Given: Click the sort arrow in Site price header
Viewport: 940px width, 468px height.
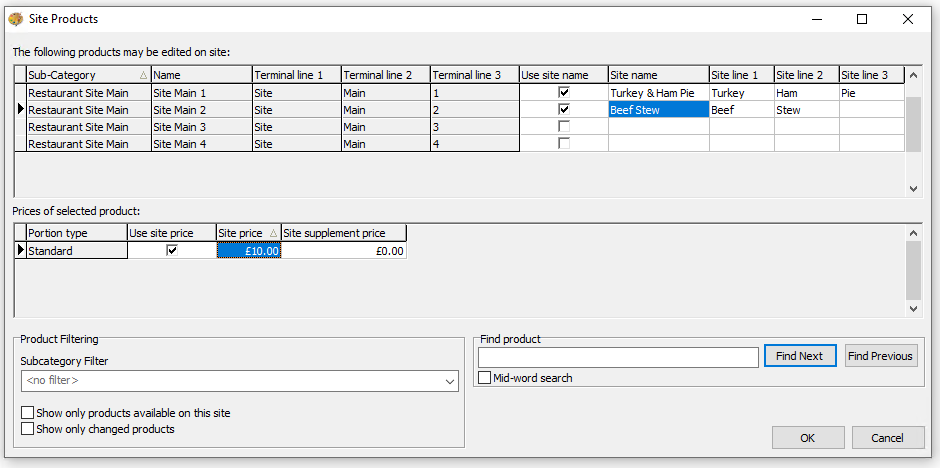Looking at the screenshot, I should pyautogui.click(x=273, y=233).
